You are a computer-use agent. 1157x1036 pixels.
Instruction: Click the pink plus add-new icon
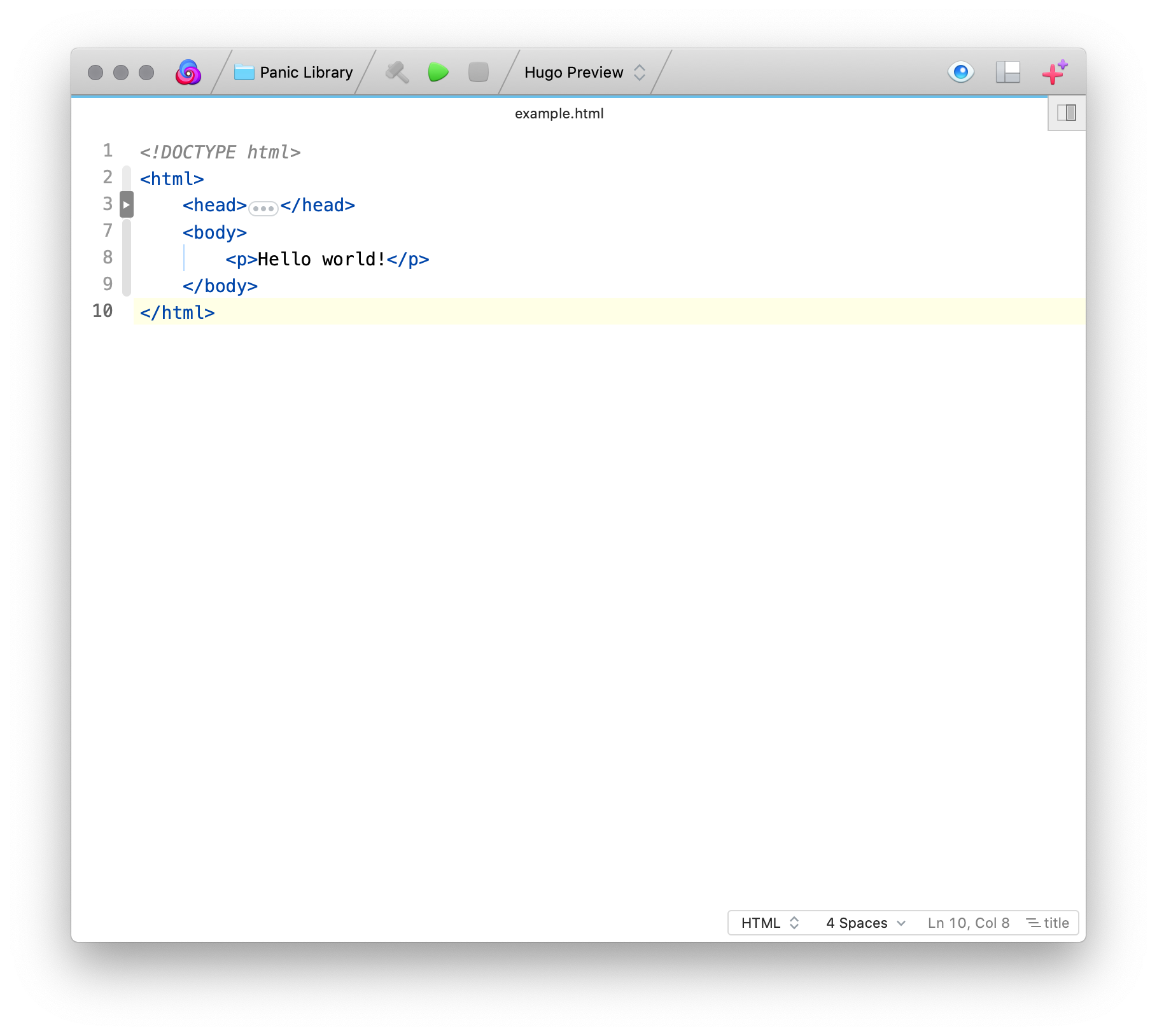pyautogui.click(x=1055, y=73)
